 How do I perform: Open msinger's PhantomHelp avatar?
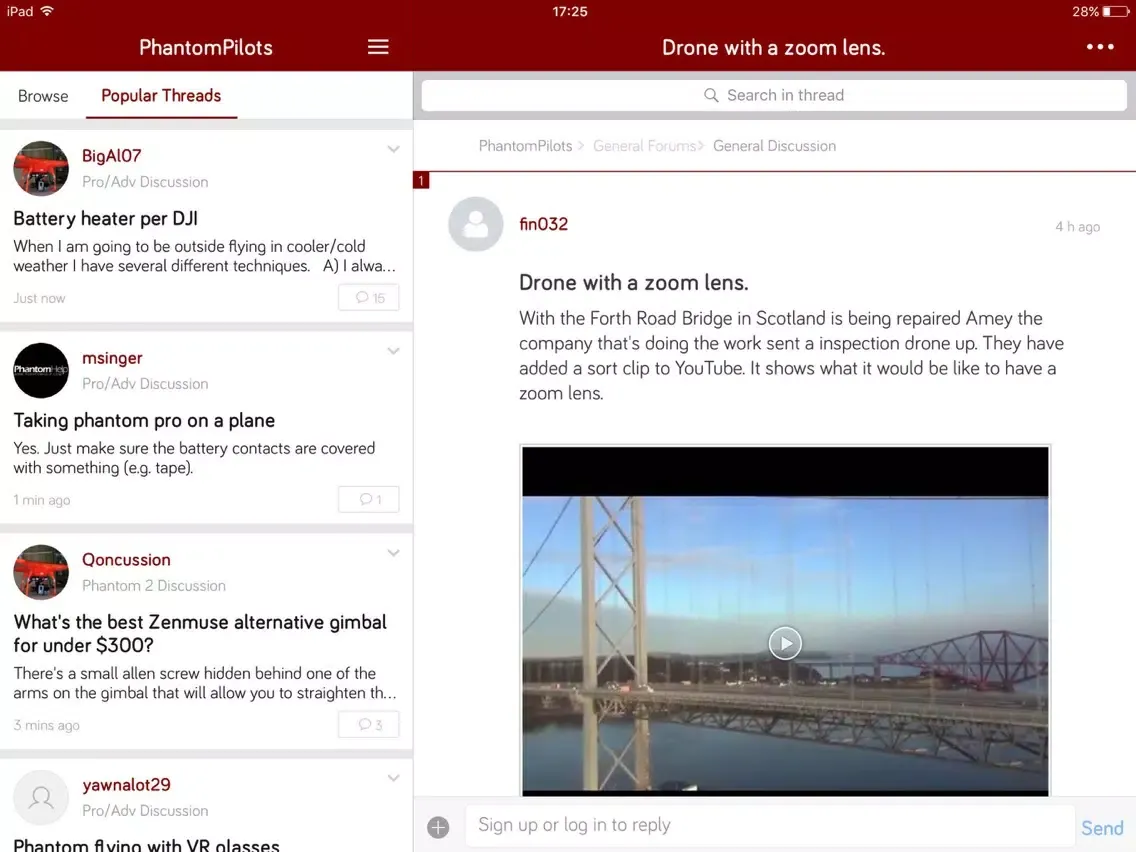(41, 370)
